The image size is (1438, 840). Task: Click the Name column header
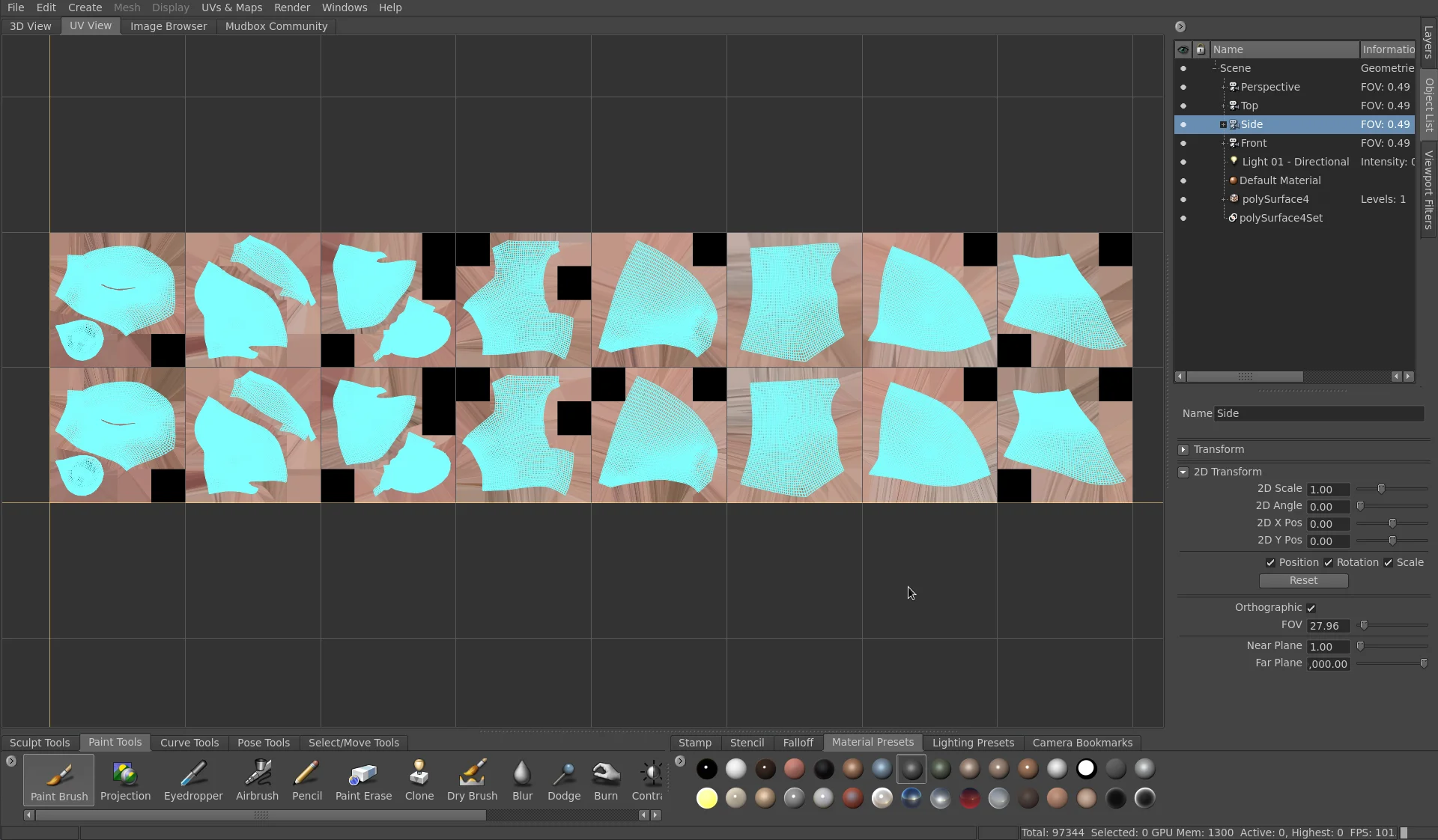(1284, 49)
